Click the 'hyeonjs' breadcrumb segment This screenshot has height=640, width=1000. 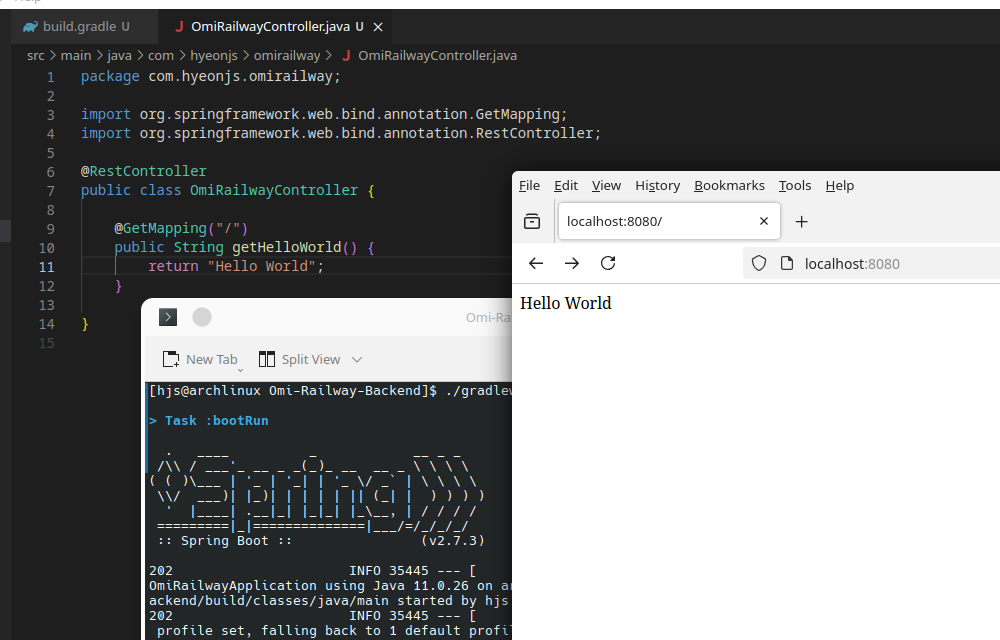(x=214, y=56)
